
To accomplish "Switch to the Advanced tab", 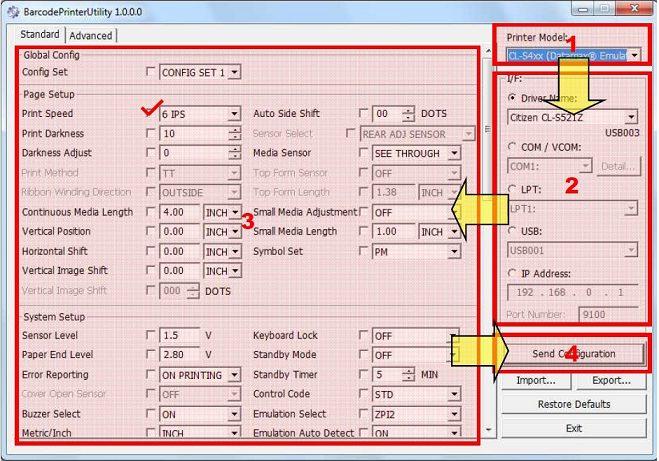I will (91, 35).
